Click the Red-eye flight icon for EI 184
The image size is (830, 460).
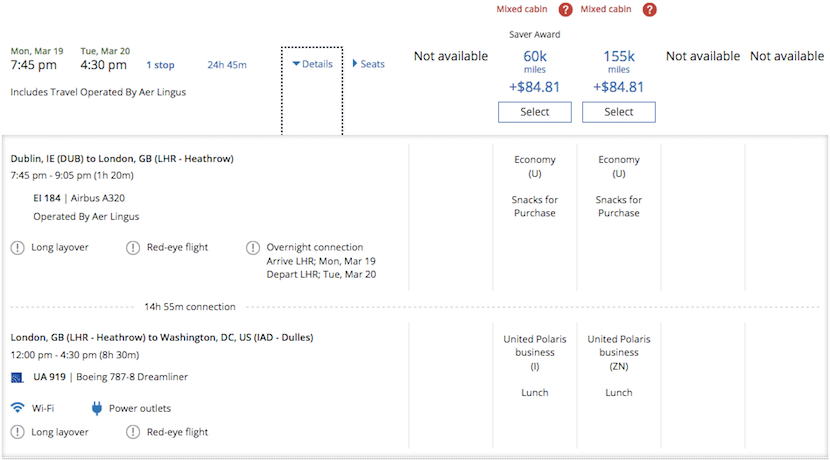pos(134,248)
